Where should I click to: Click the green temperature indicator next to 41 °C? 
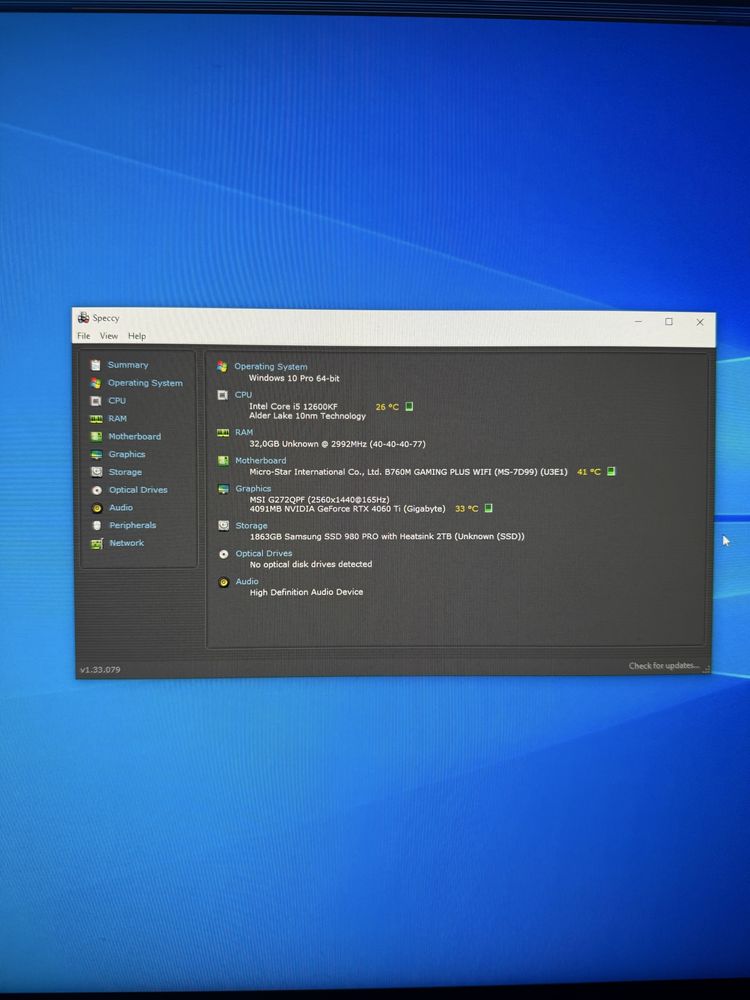click(611, 471)
